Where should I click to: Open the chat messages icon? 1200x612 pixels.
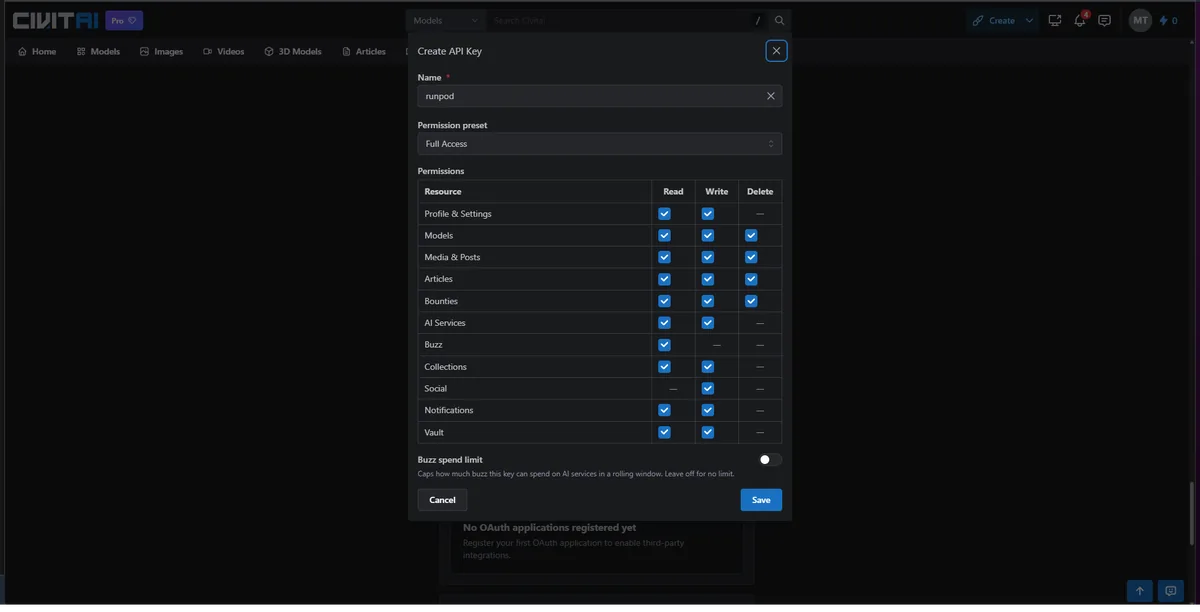coord(1104,20)
